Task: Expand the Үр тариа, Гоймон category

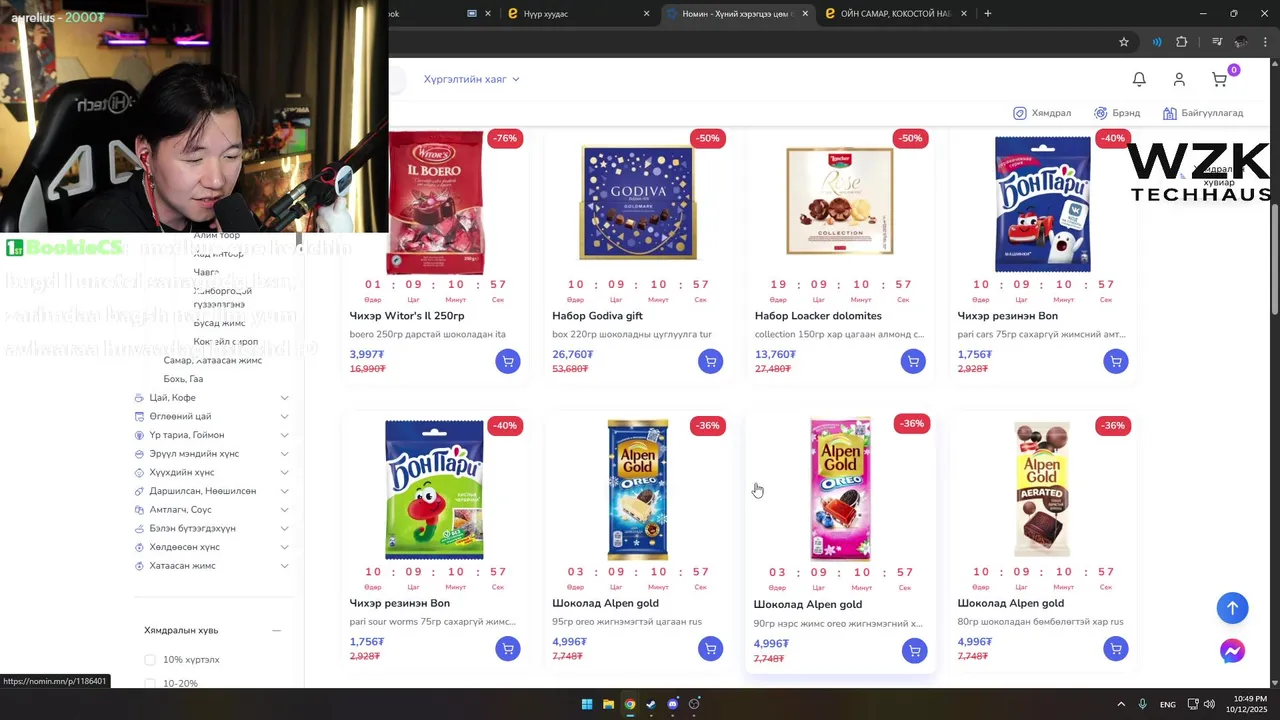Action: click(285, 435)
